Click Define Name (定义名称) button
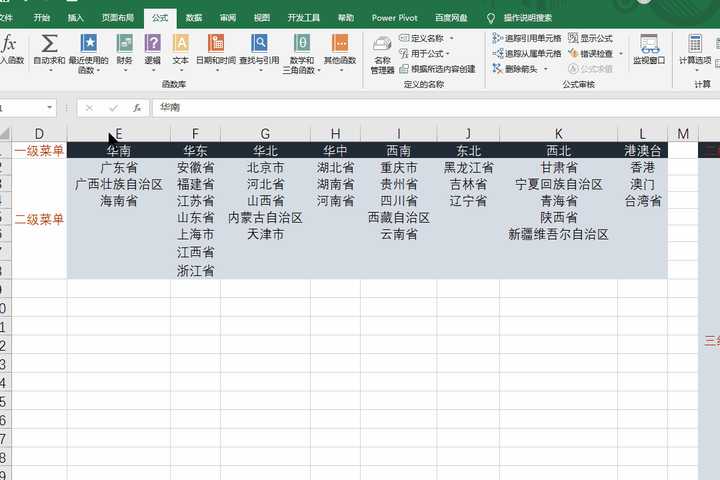Image resolution: width=720 pixels, height=480 pixels. click(x=422, y=38)
